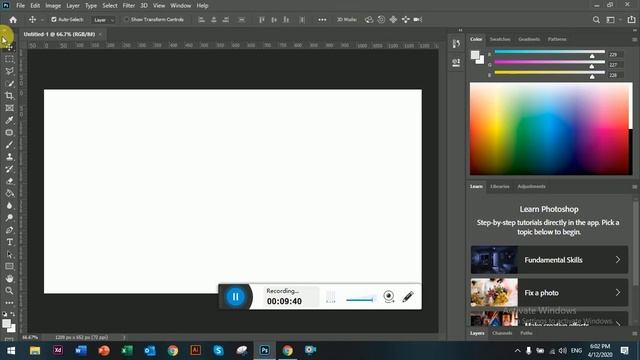This screenshot has height=360, width=640.
Task: Select the Path Selection tool
Action: [x=9, y=255]
